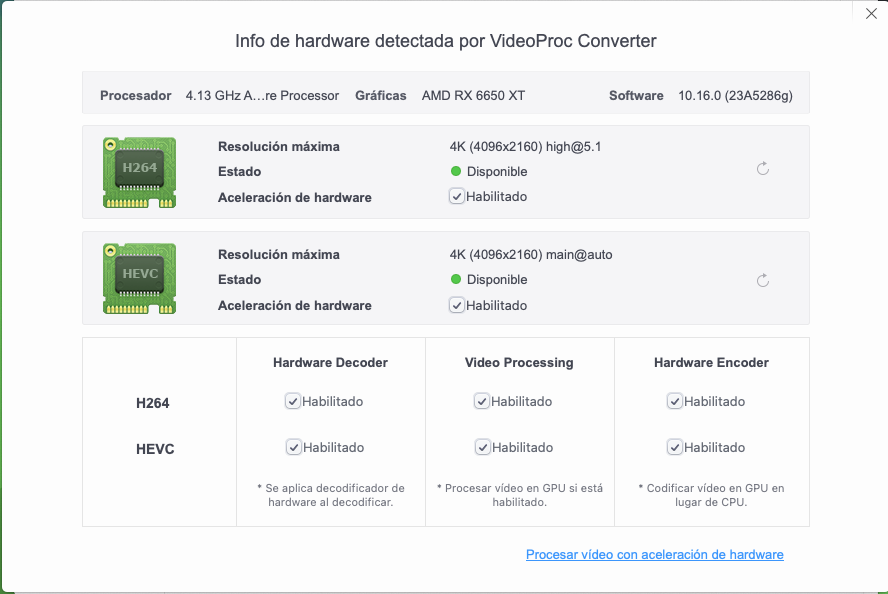This screenshot has width=888, height=594.
Task: Toggle H264 Video Processing checkbox
Action: pyautogui.click(x=481, y=401)
